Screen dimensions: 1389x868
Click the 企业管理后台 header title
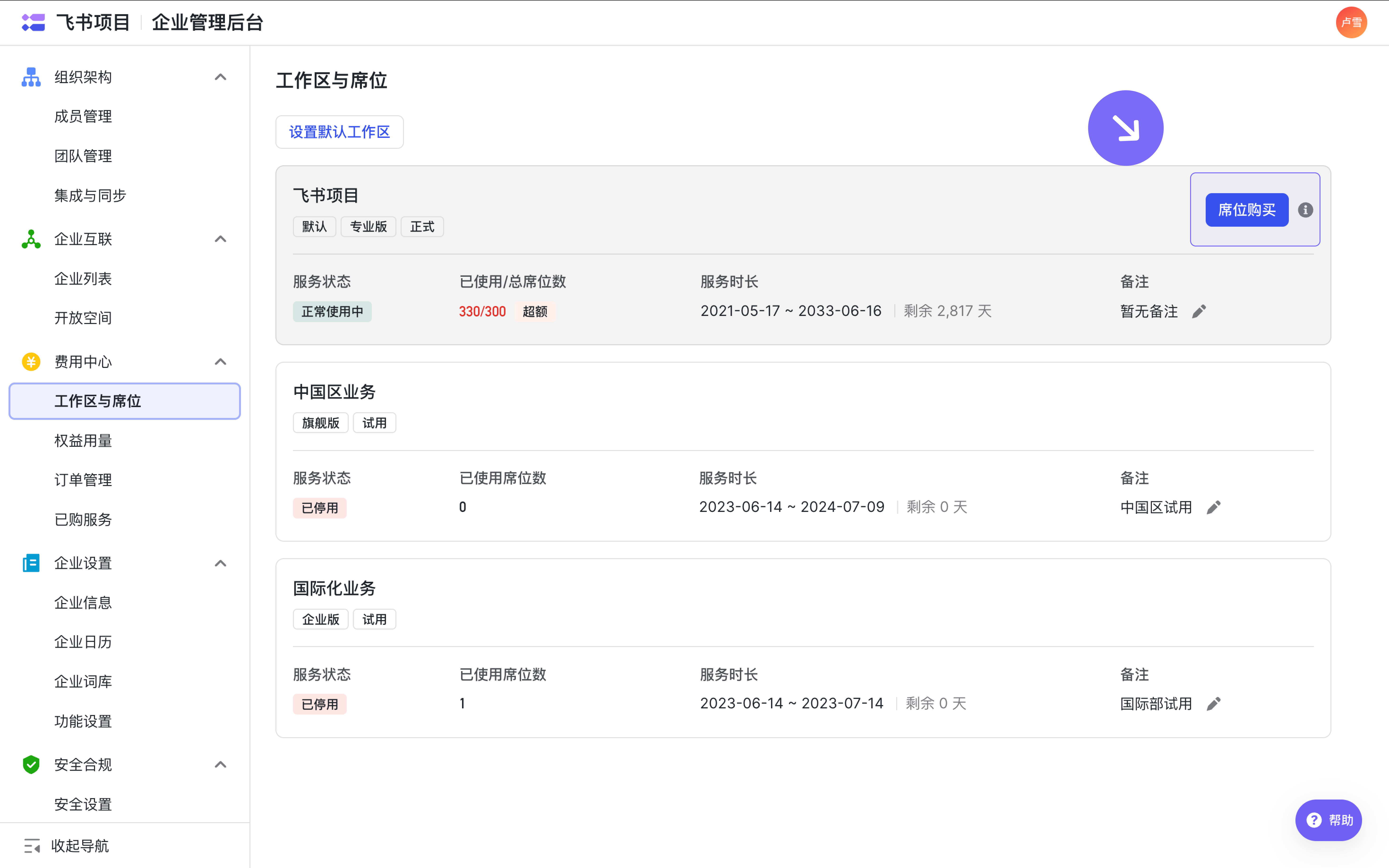click(207, 22)
